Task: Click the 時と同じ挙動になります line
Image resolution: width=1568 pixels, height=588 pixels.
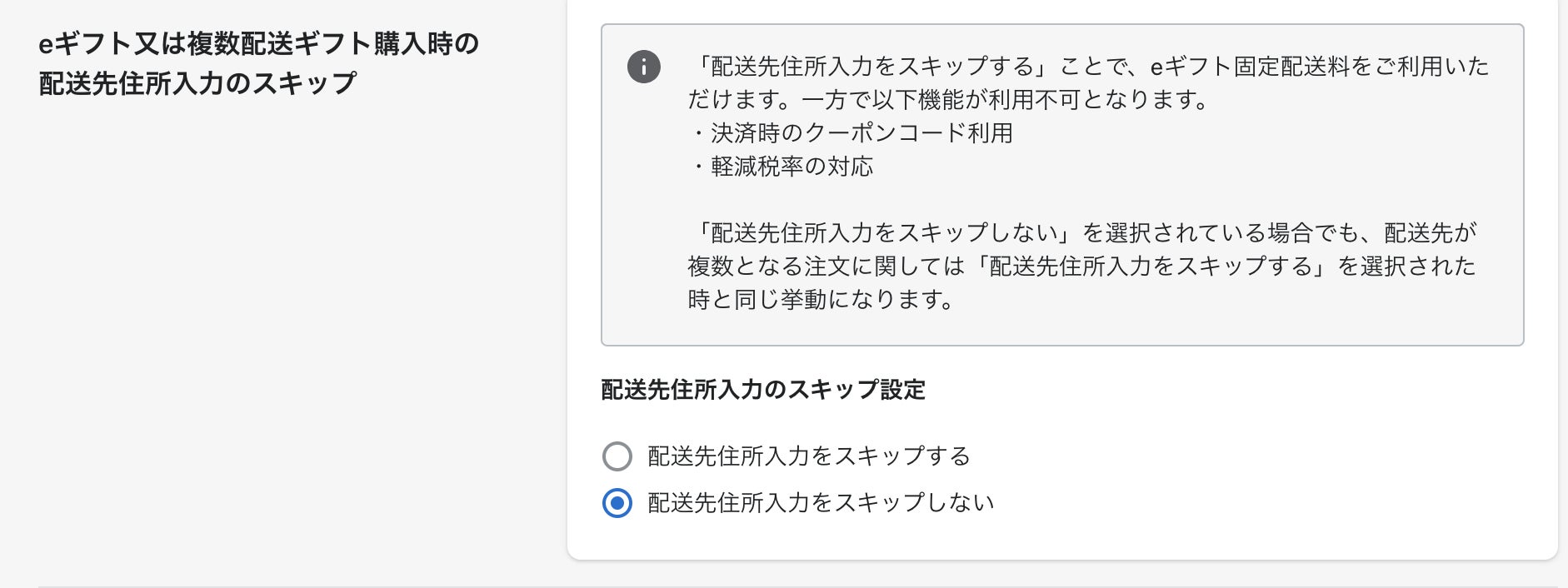Action: [821, 299]
